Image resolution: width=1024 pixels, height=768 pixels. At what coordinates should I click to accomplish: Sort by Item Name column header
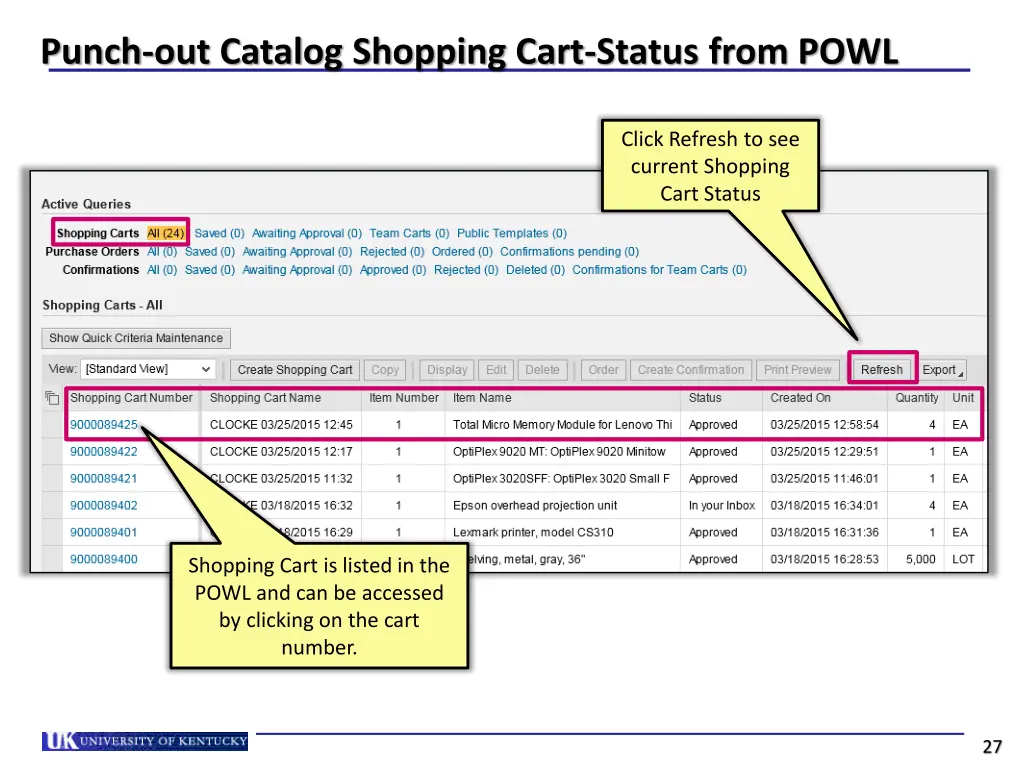(563, 398)
